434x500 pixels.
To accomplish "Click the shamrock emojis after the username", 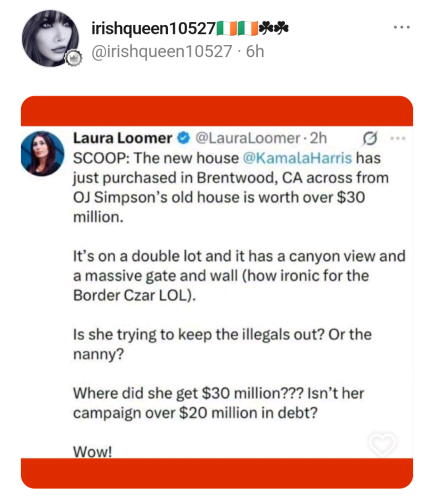I will coord(273,28).
